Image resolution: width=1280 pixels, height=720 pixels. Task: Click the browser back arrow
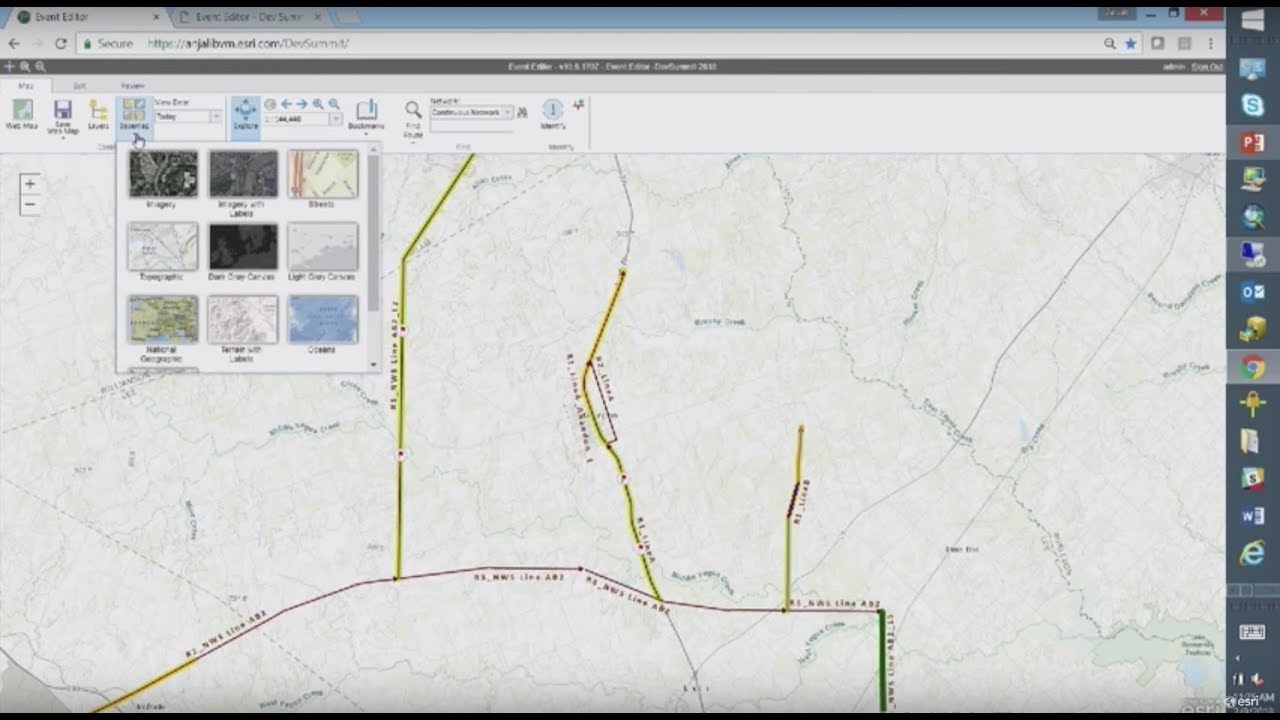[13, 44]
